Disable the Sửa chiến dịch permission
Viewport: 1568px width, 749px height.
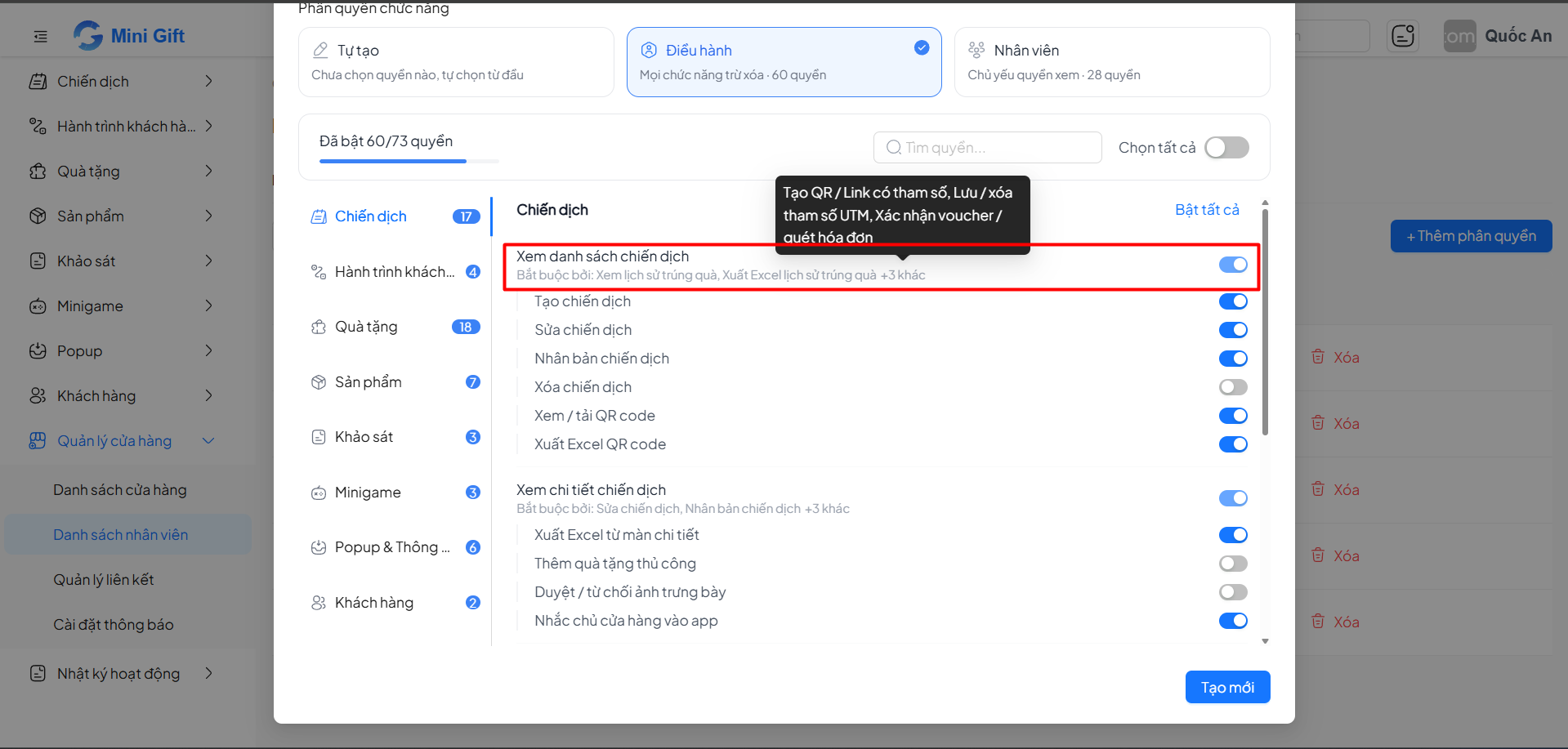click(x=1233, y=330)
